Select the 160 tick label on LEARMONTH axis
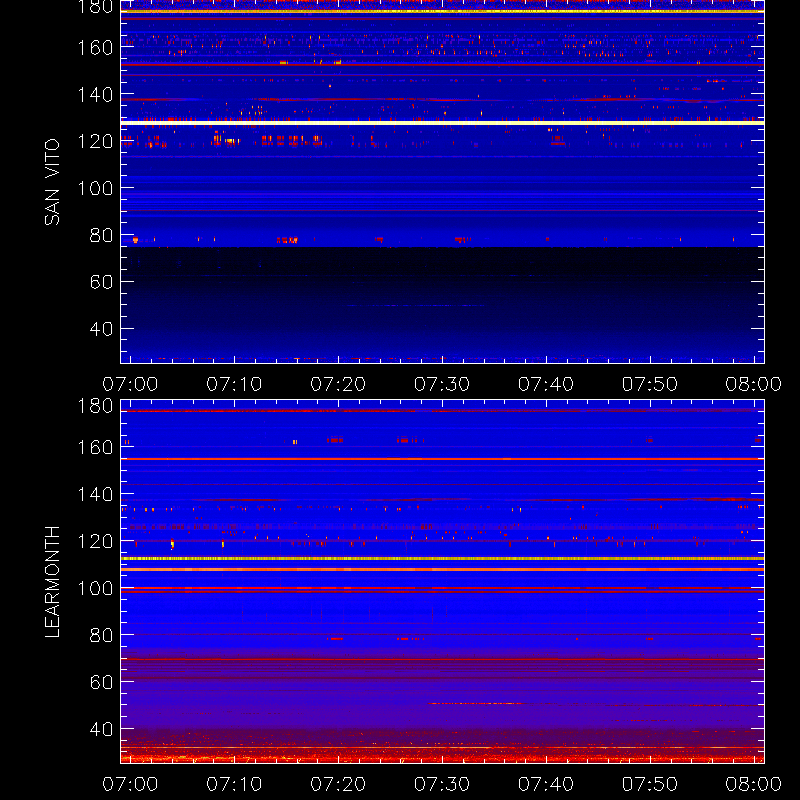800x800 pixels. 95,447
